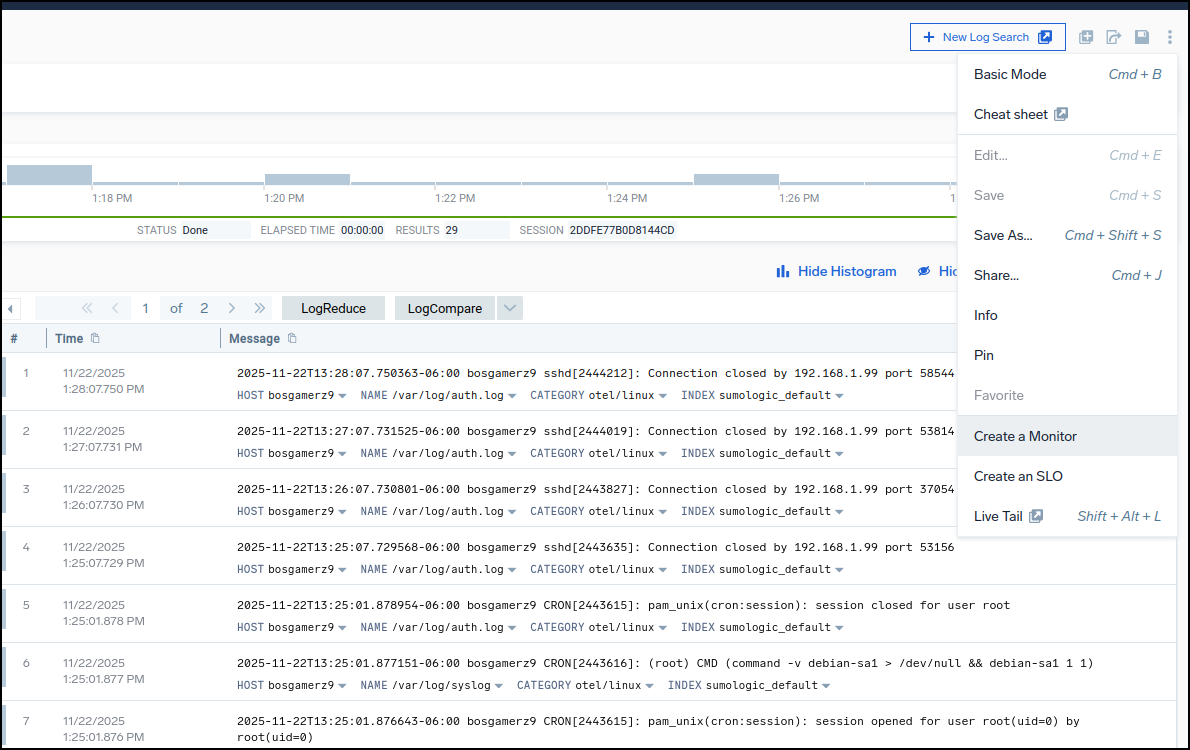Click the New Log Search button

987,37
